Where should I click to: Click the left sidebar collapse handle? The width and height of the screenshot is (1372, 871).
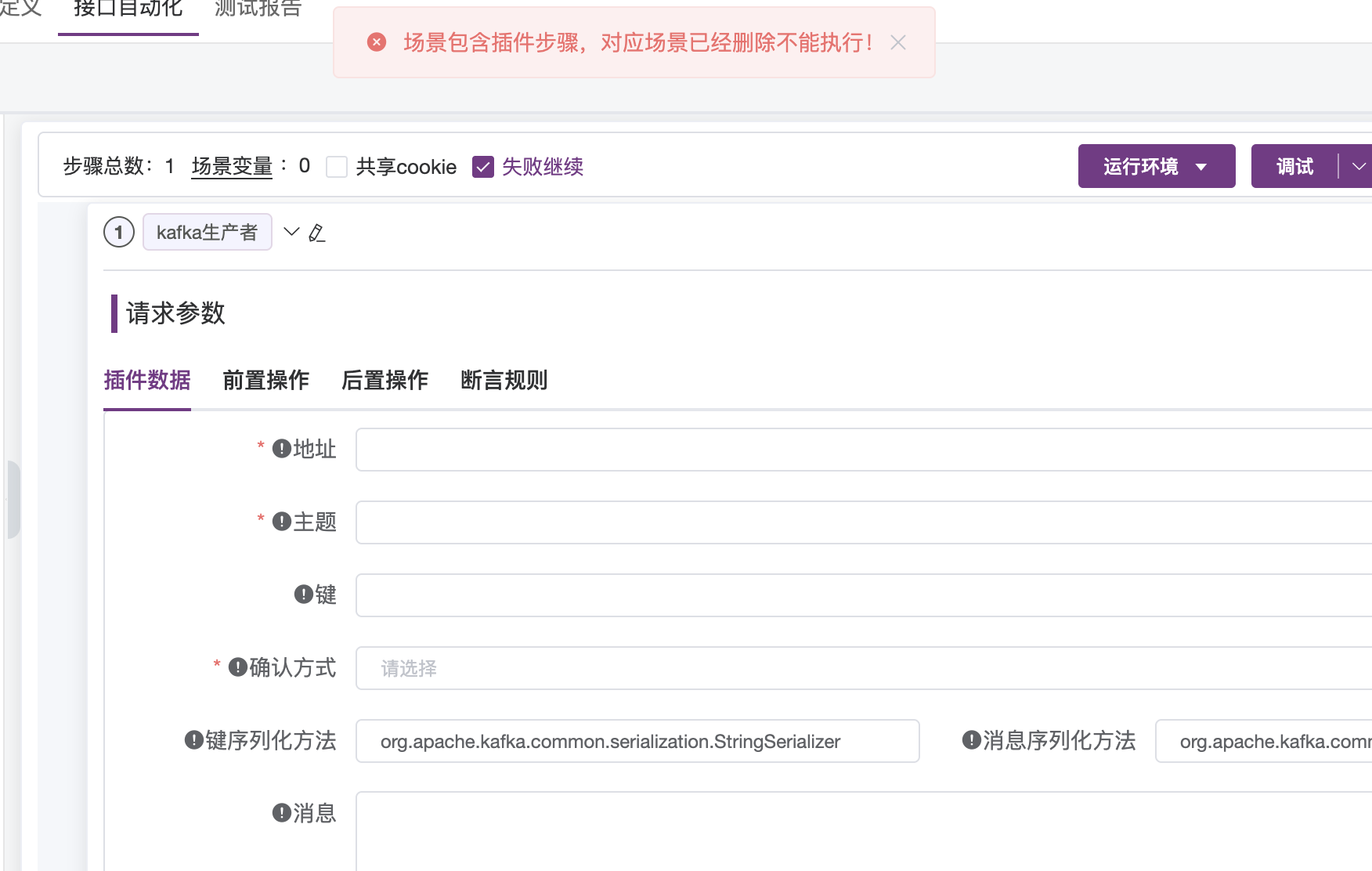click(13, 500)
